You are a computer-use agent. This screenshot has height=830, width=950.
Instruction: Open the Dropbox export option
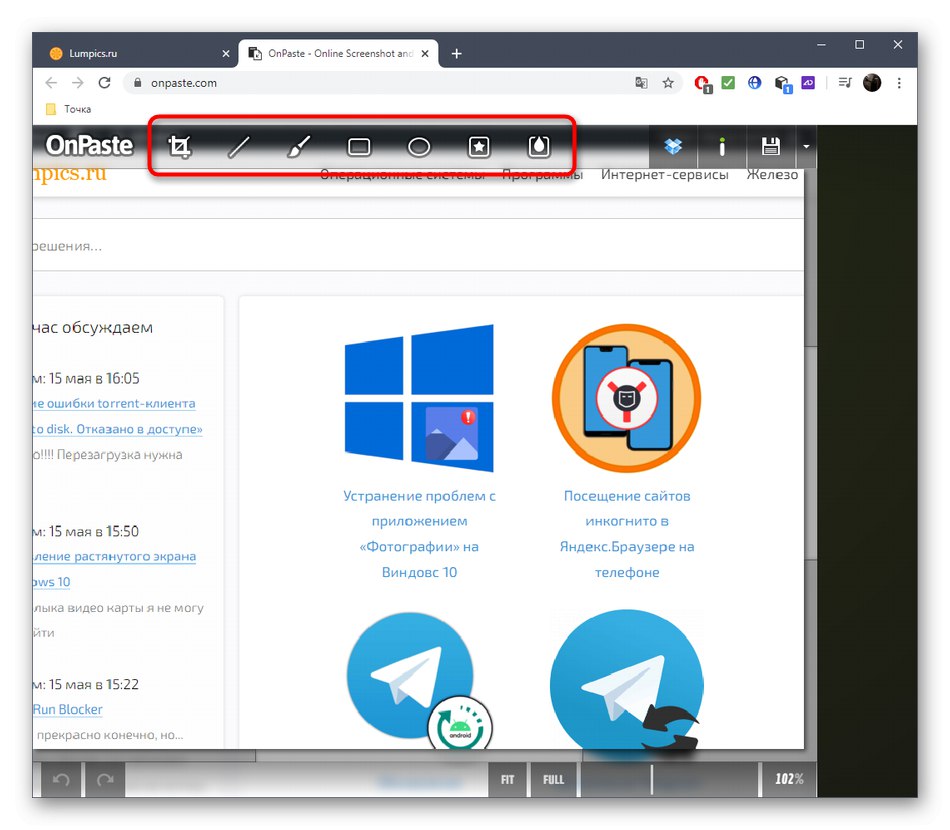click(672, 146)
